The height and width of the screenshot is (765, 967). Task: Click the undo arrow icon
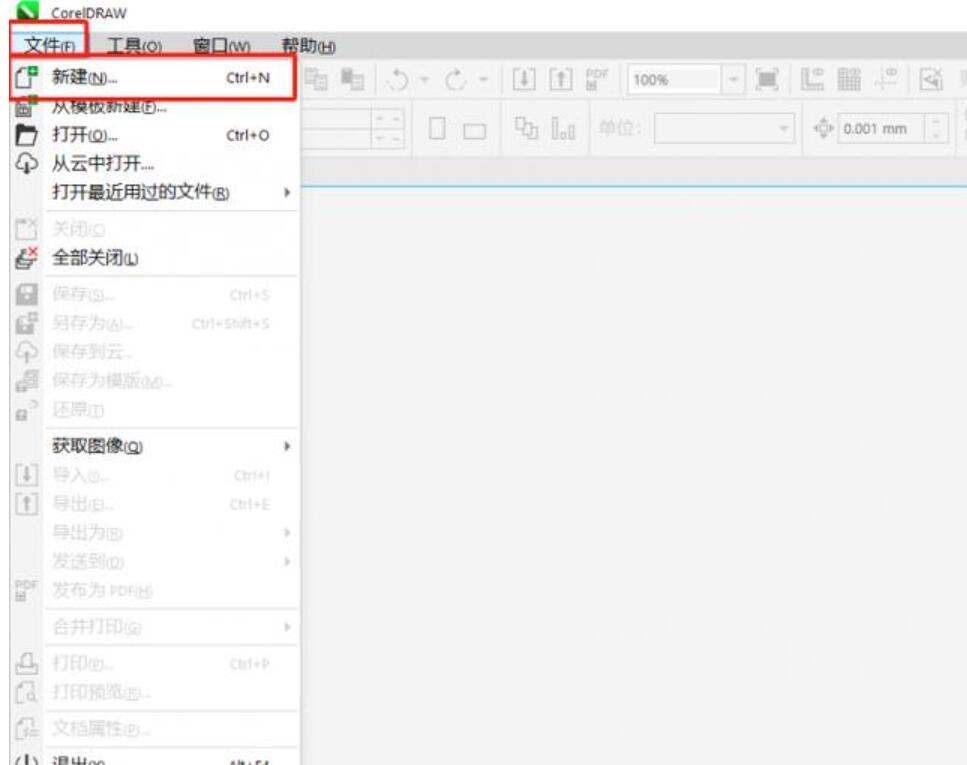[399, 80]
